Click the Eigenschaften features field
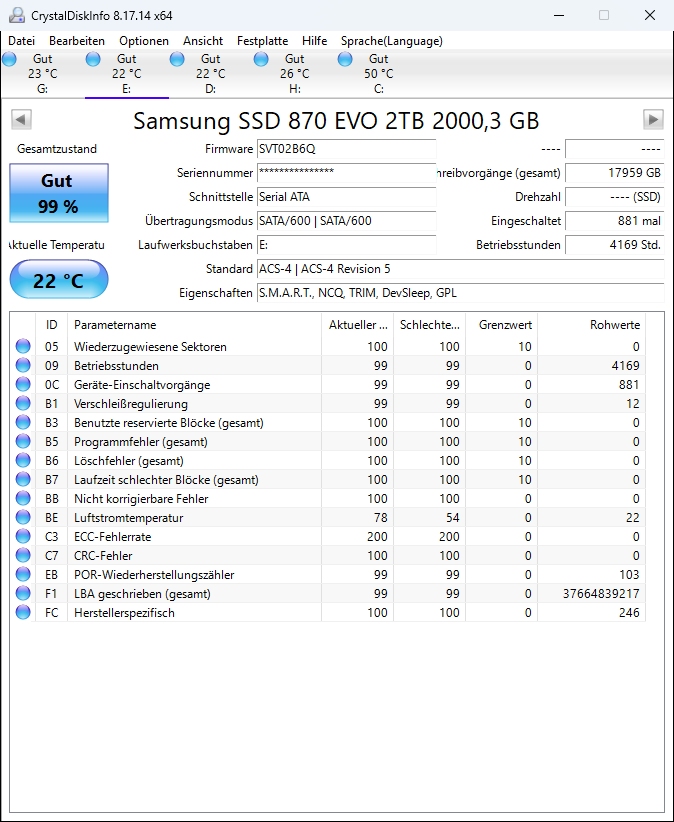This screenshot has width=674, height=822. (460, 293)
